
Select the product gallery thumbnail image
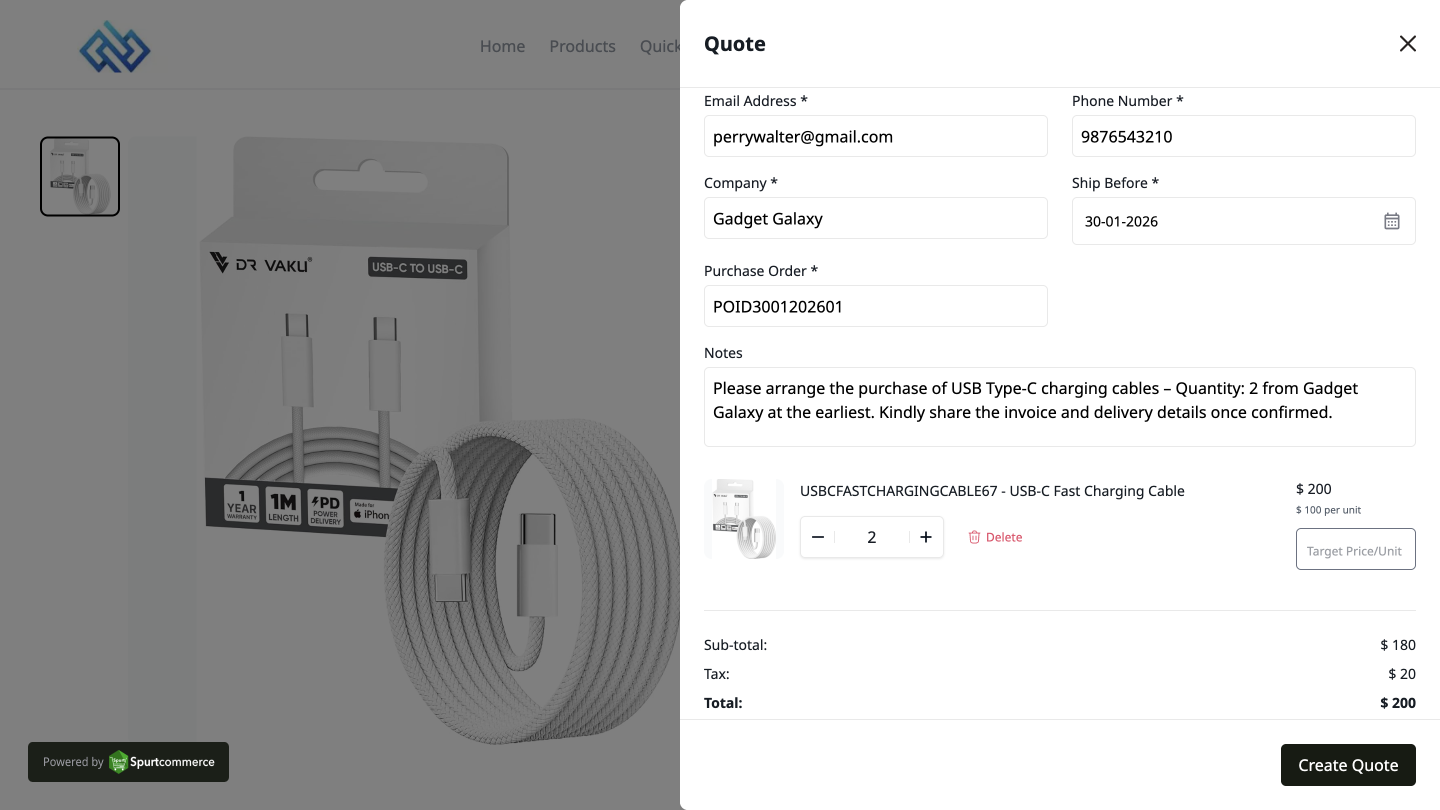tap(80, 176)
